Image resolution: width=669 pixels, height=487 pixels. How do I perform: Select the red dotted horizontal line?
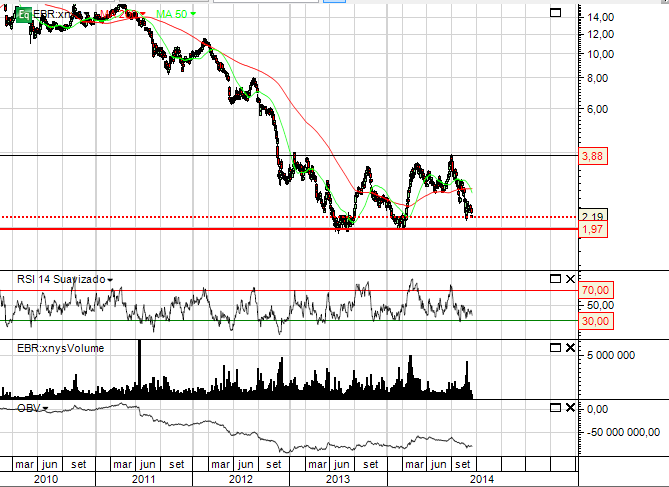click(x=289, y=217)
